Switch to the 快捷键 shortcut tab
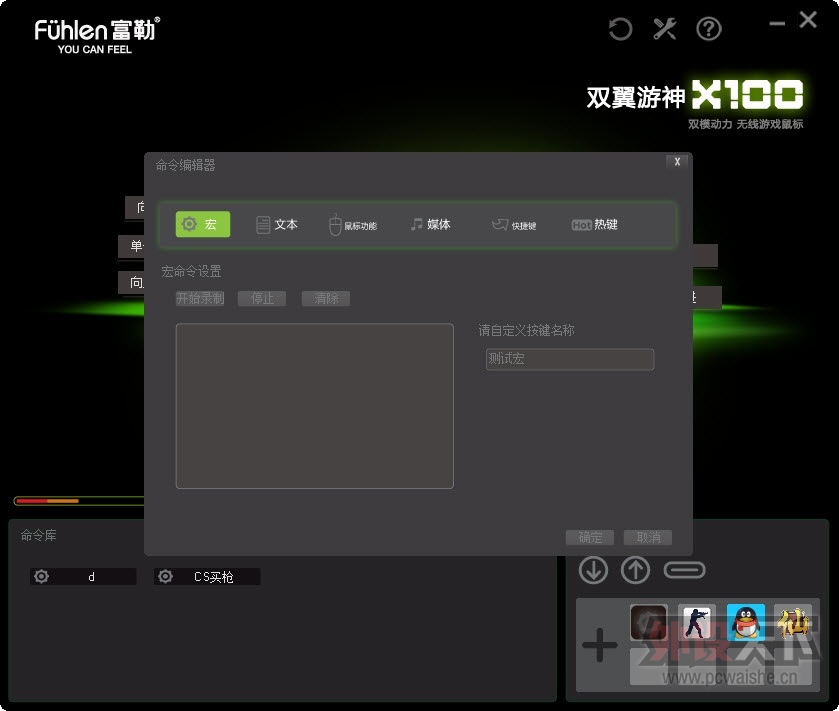 coord(514,225)
